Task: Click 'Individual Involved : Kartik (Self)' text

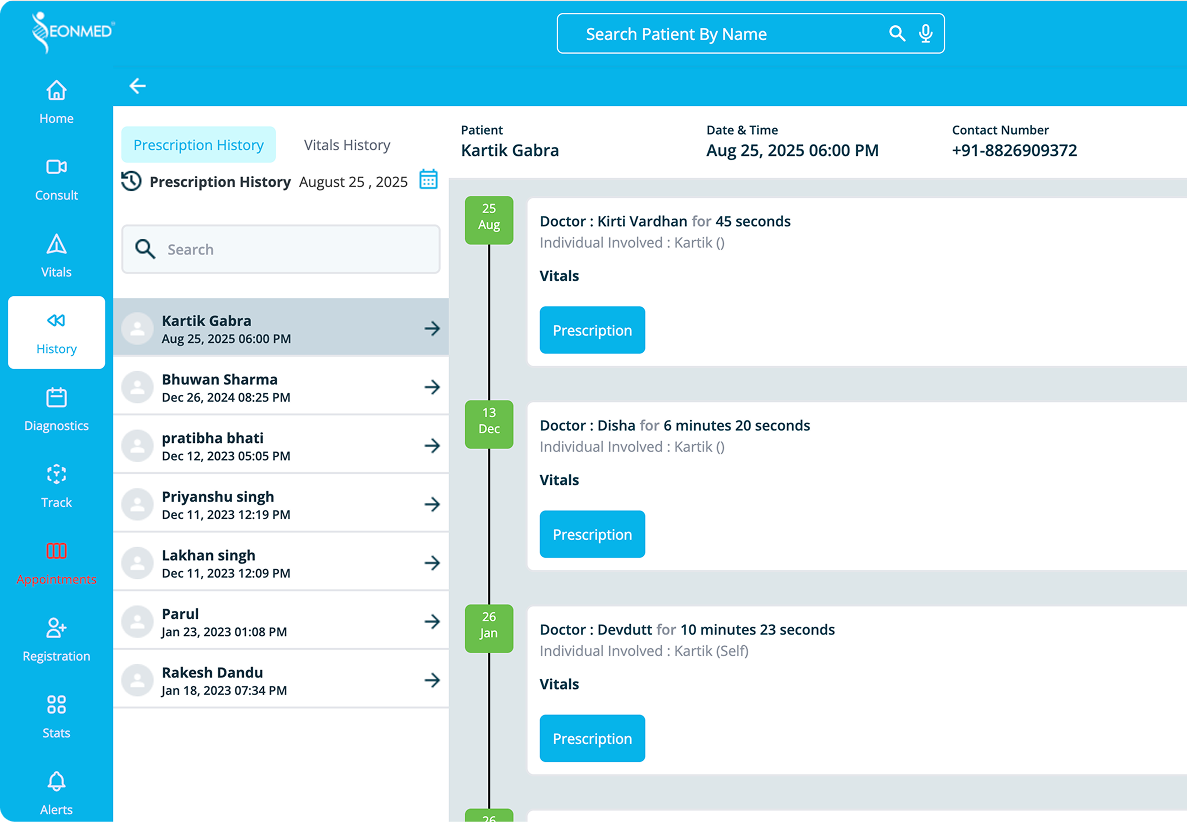Action: pyautogui.click(x=644, y=651)
